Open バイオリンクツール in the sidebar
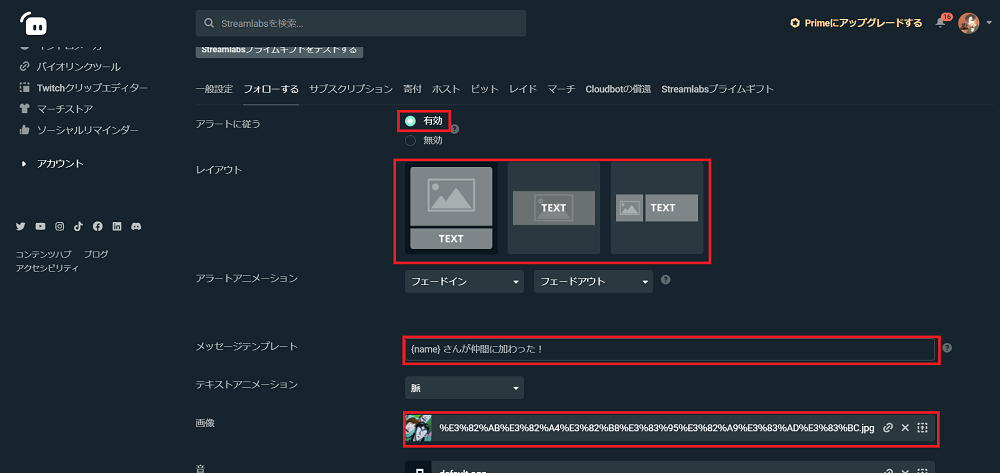 pos(78,66)
